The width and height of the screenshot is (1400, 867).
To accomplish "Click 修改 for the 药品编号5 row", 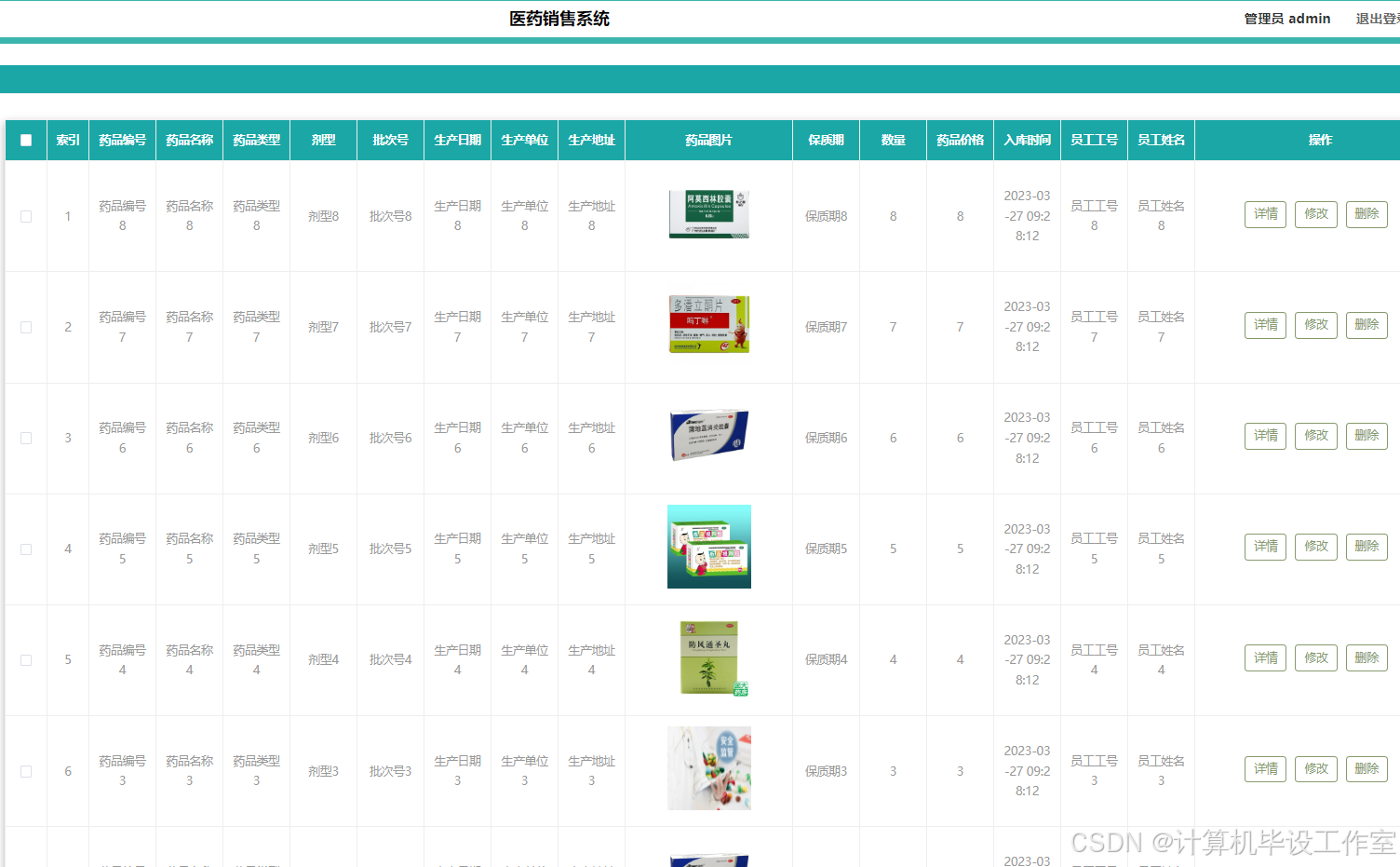I will click(1316, 547).
